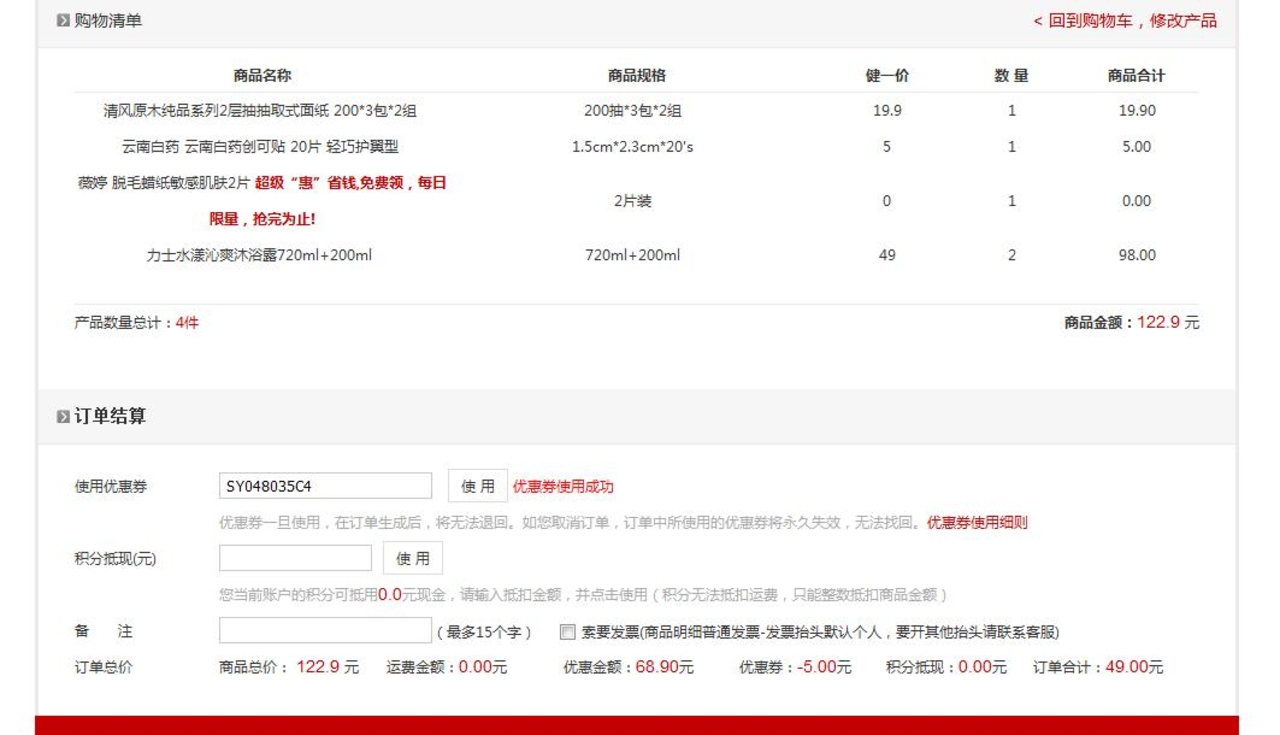Click 使用 button next to 积分抵现 field
This screenshot has height=735, width=1280.
(413, 558)
